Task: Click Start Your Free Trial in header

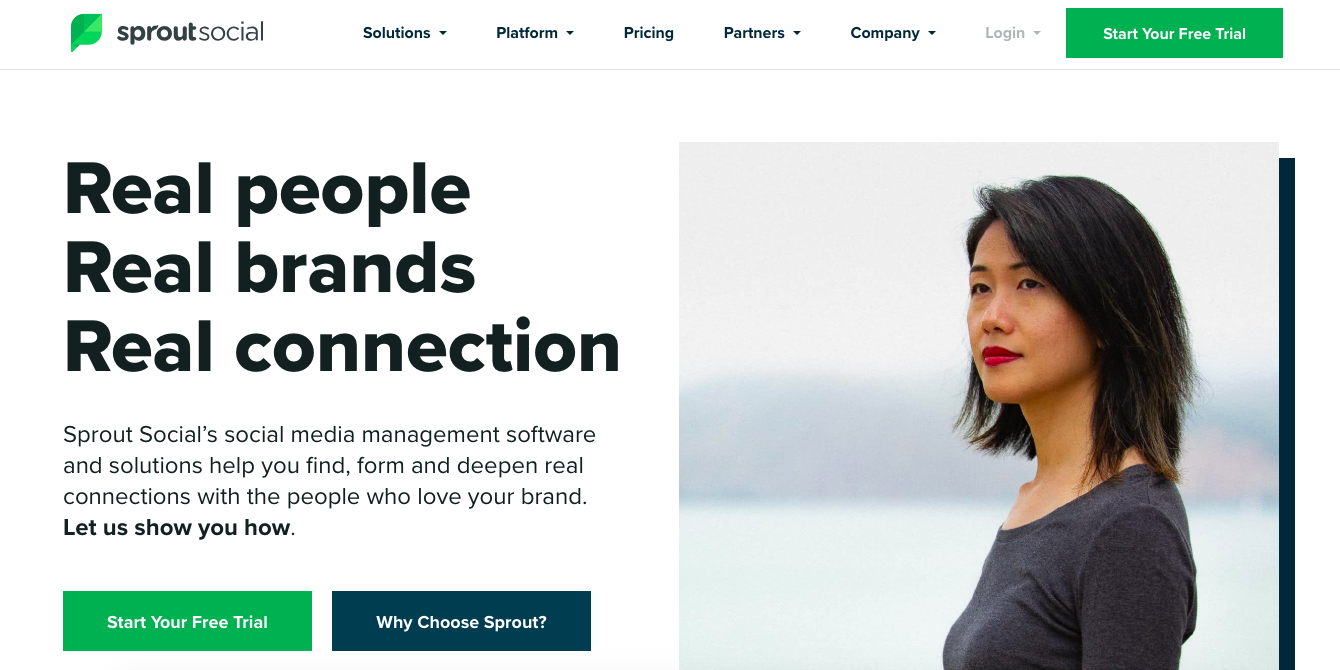Action: pyautogui.click(x=1174, y=33)
